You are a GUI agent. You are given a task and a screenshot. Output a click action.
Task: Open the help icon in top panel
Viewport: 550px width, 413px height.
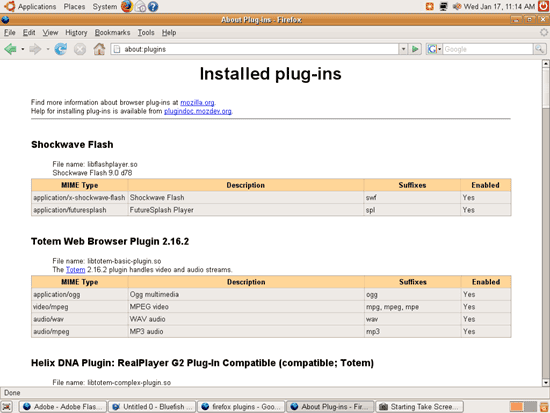tap(153, 6)
